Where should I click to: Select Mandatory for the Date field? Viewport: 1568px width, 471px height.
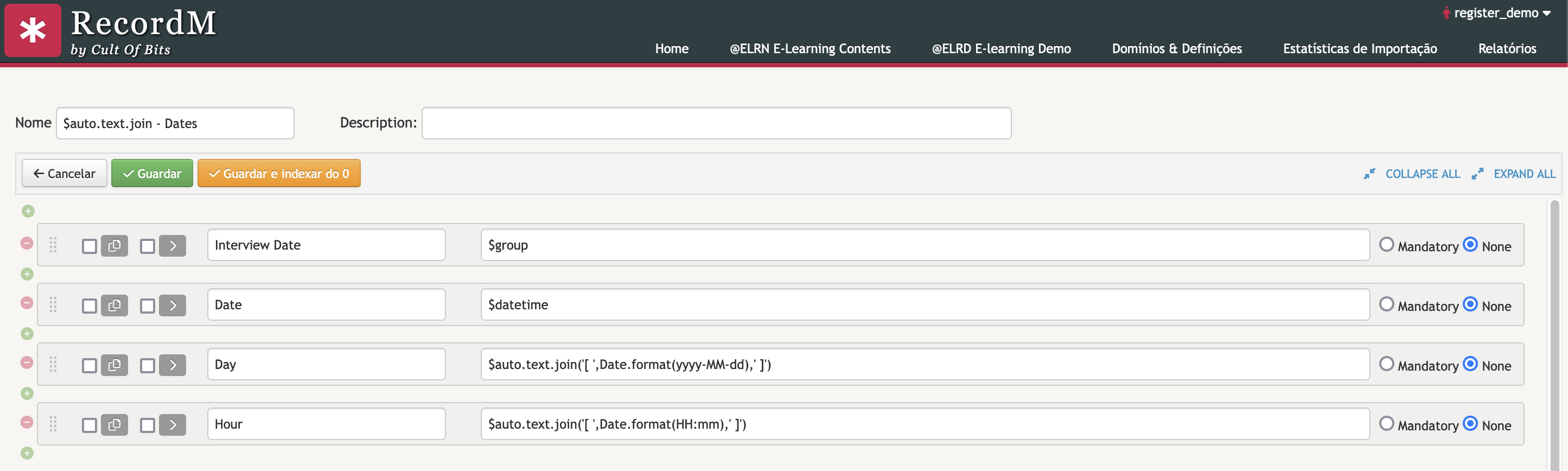1387,304
